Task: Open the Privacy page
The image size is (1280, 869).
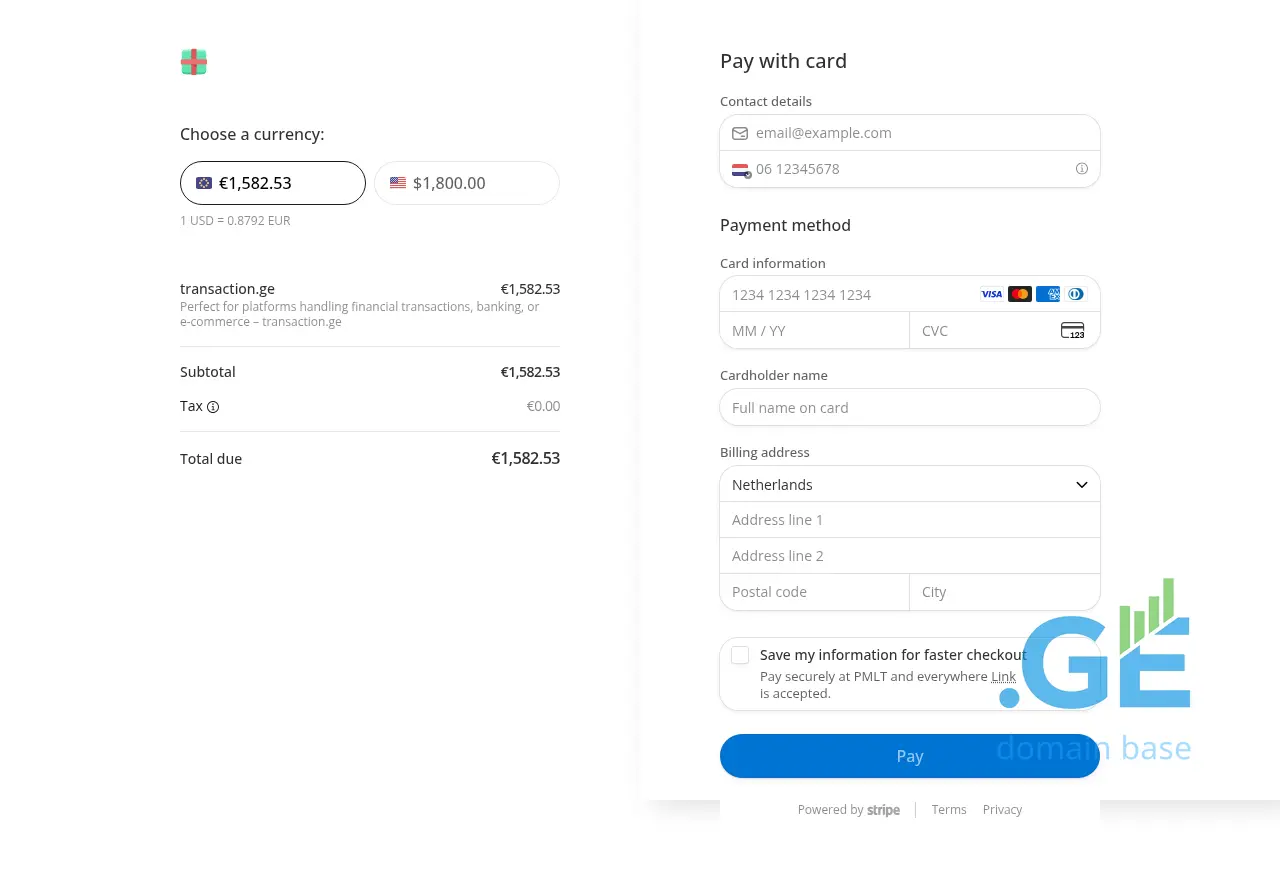Action: coord(1002,810)
